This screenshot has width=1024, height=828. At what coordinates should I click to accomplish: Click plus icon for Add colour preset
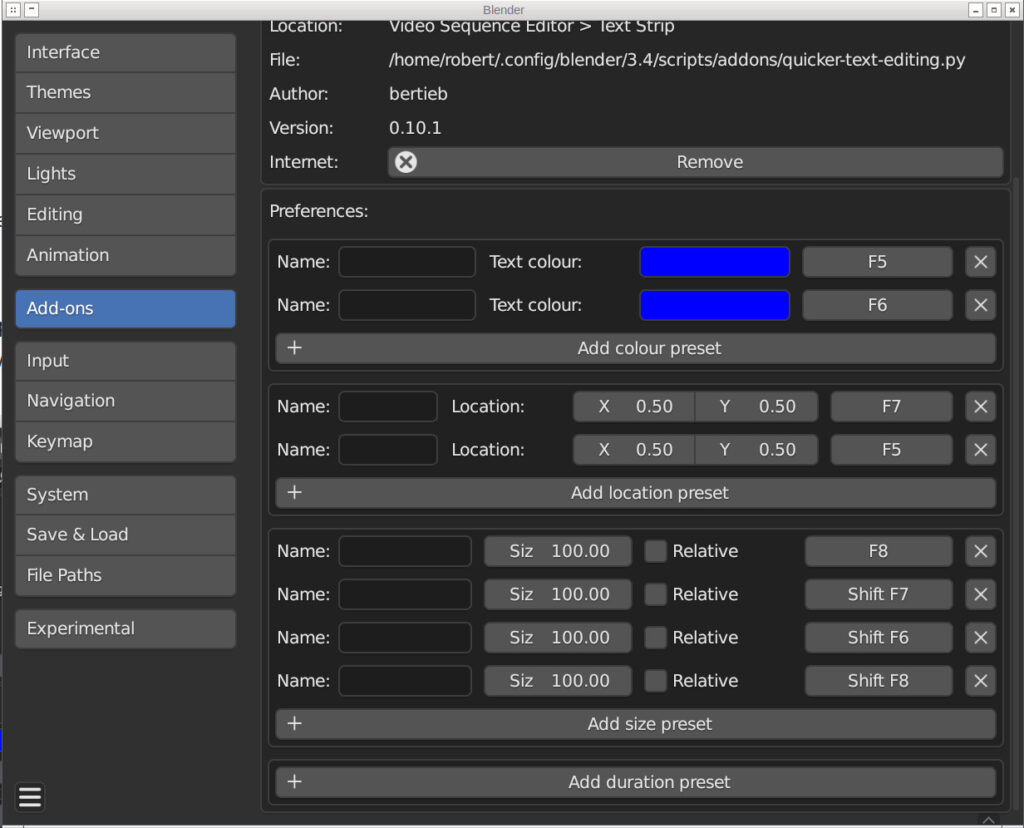point(295,347)
